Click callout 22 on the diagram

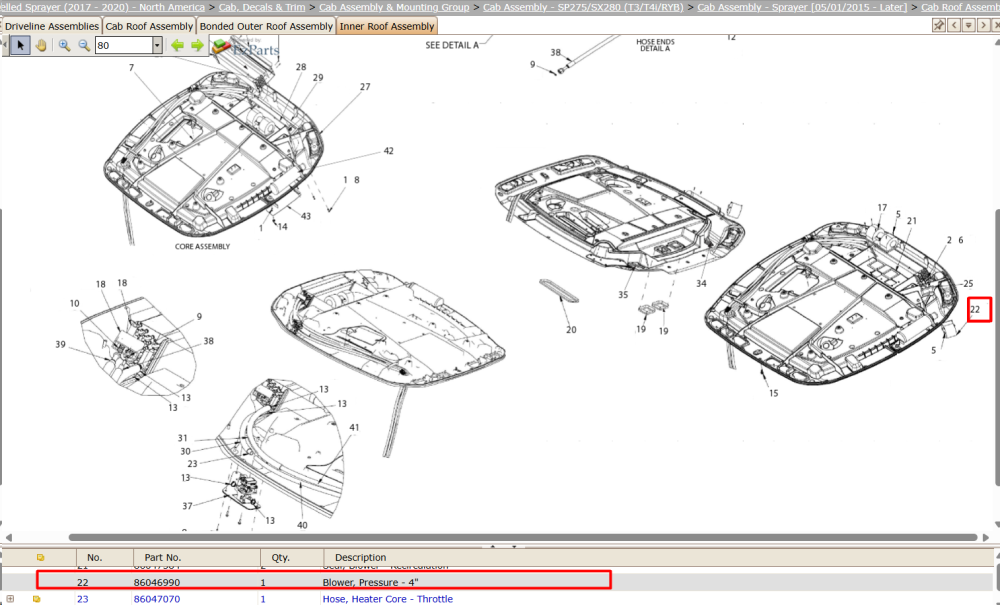point(975,310)
